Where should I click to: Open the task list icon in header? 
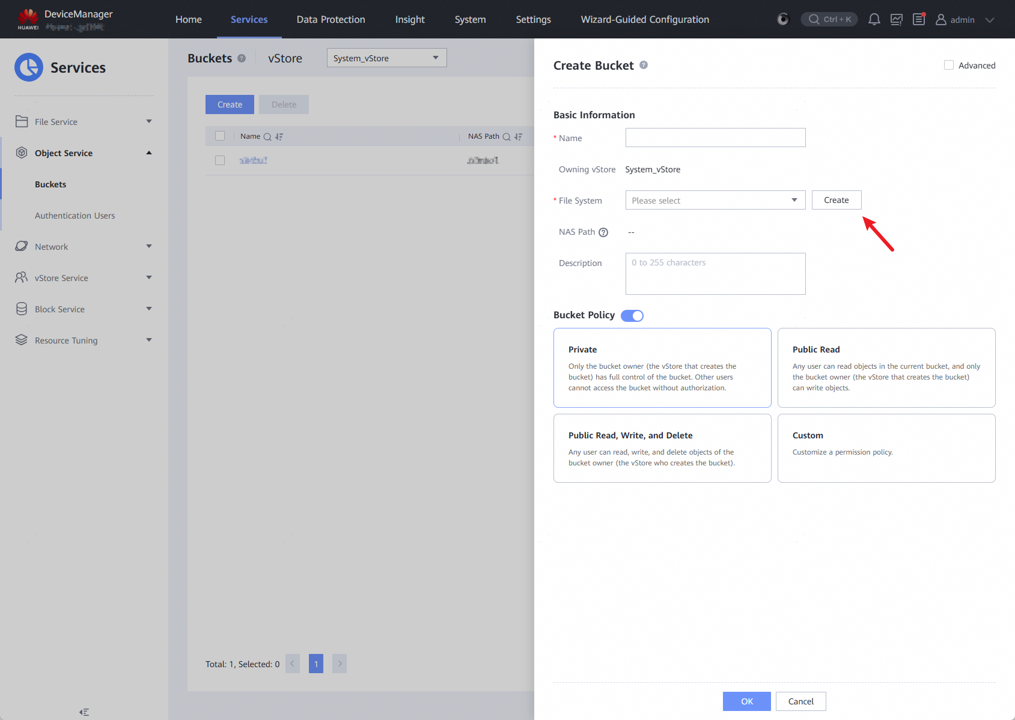coord(919,19)
